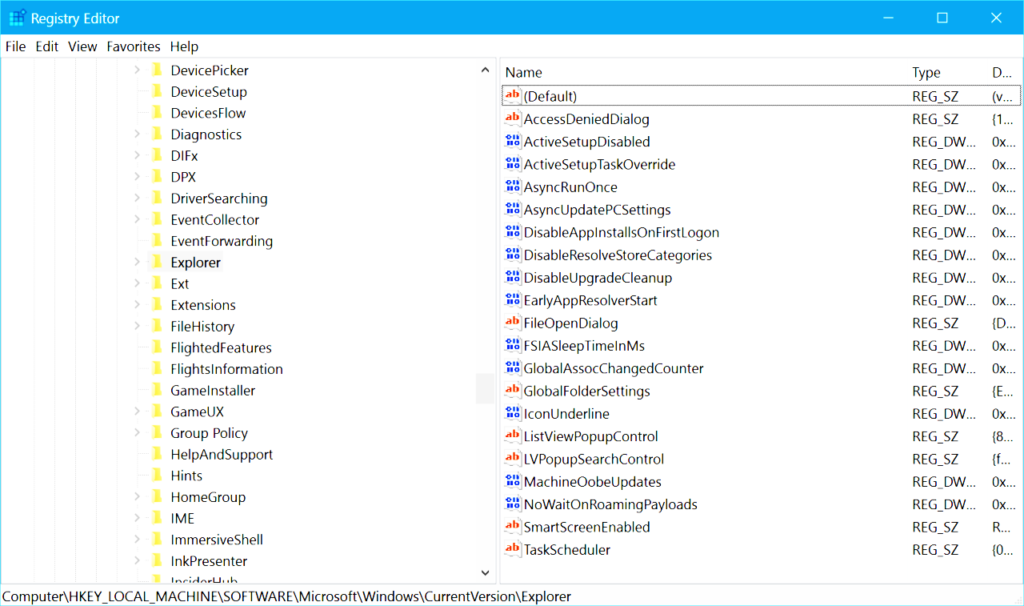Click the string icon of FileOpenDialog
Screen dimensions: 1024x606
click(x=513, y=323)
